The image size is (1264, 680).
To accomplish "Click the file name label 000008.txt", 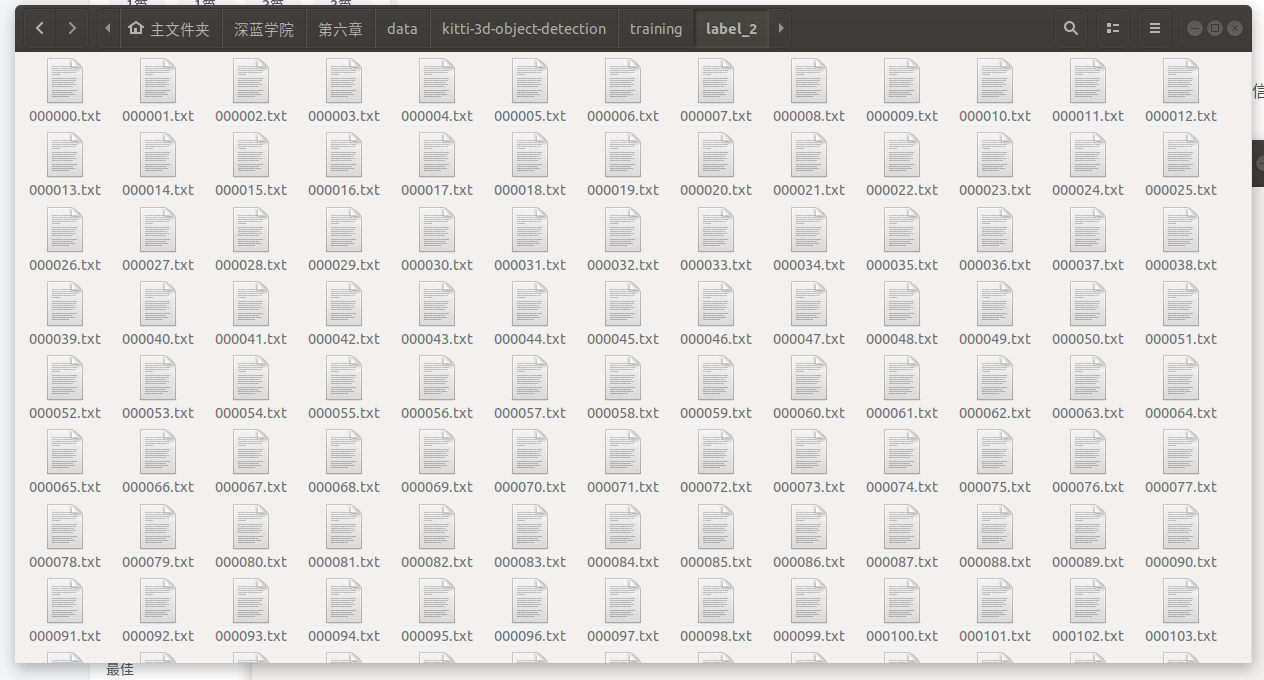I will (809, 116).
